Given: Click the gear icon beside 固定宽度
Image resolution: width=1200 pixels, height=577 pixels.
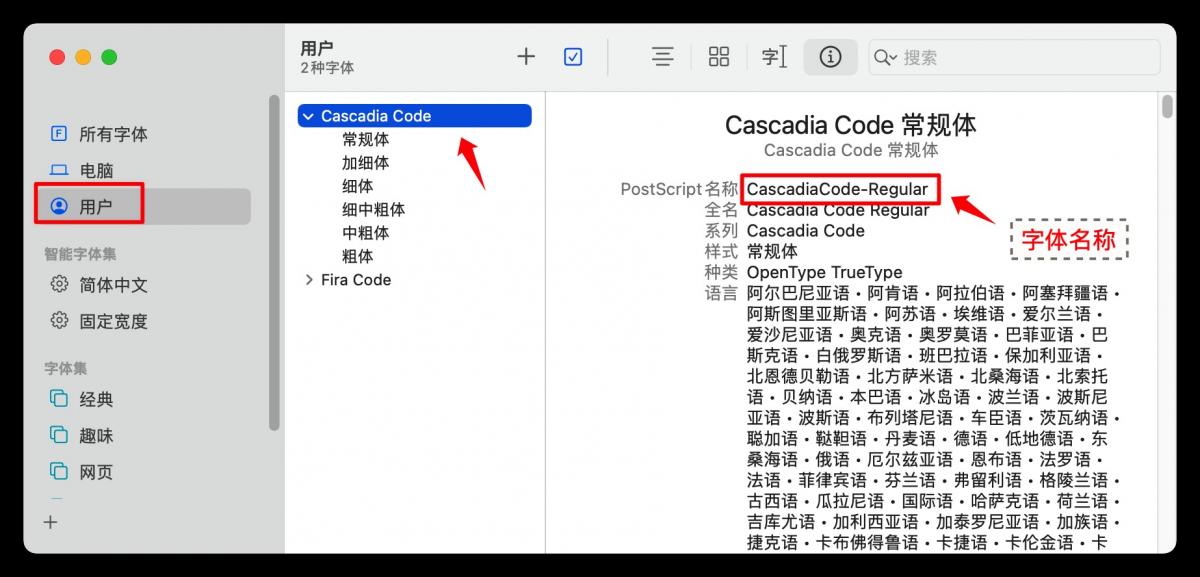Looking at the screenshot, I should pos(59,321).
